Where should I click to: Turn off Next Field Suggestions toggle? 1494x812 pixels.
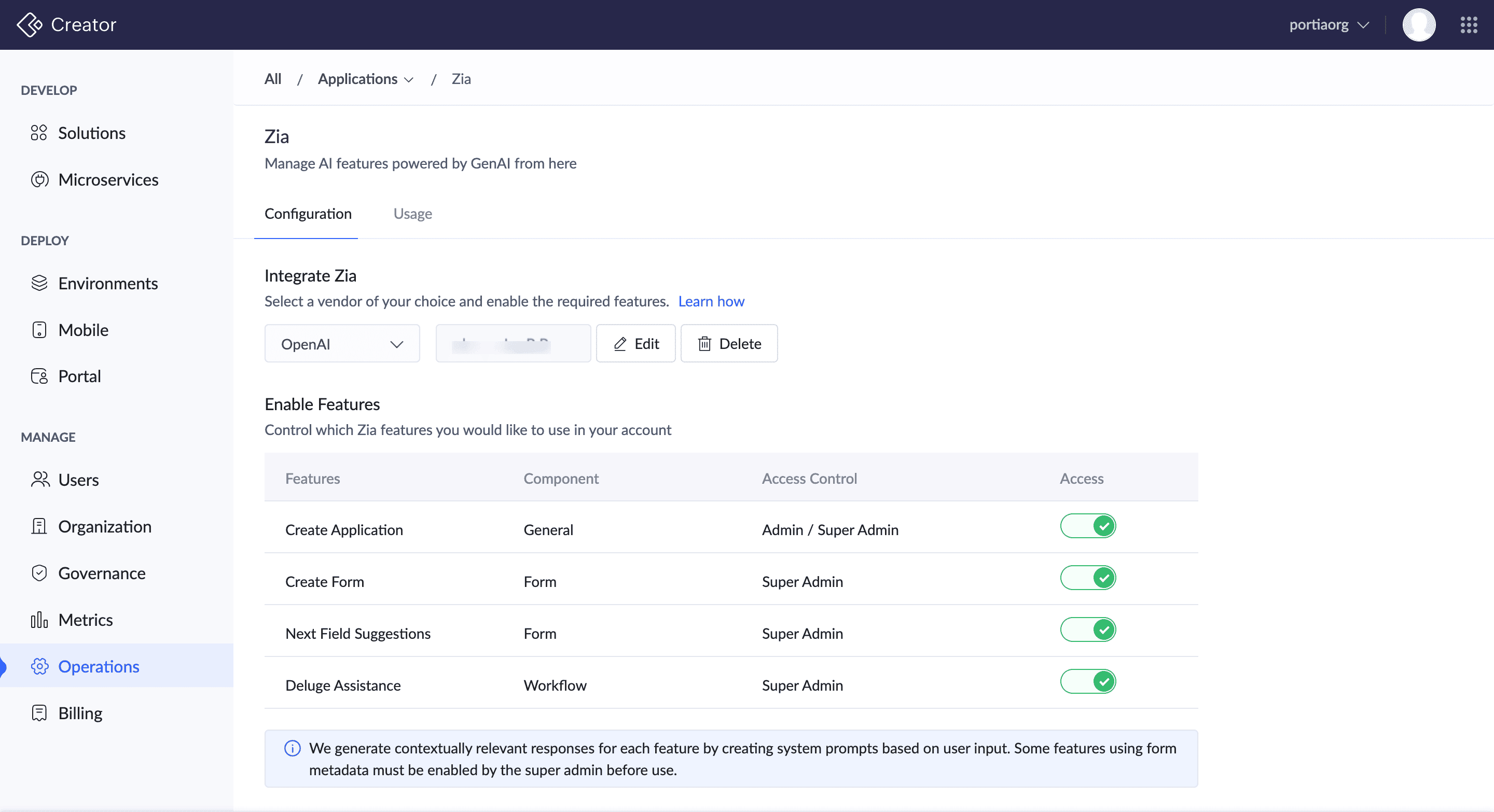[x=1088, y=630]
